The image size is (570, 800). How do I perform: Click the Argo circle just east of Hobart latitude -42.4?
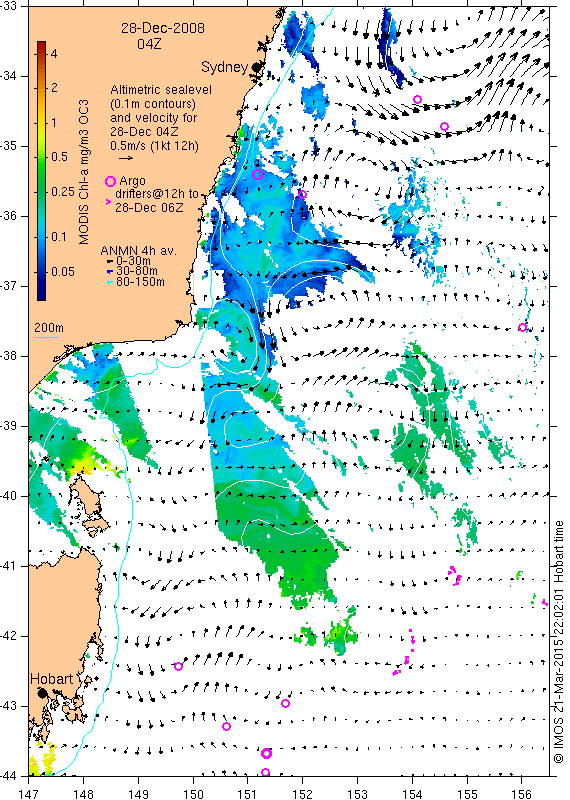pyautogui.click(x=178, y=666)
